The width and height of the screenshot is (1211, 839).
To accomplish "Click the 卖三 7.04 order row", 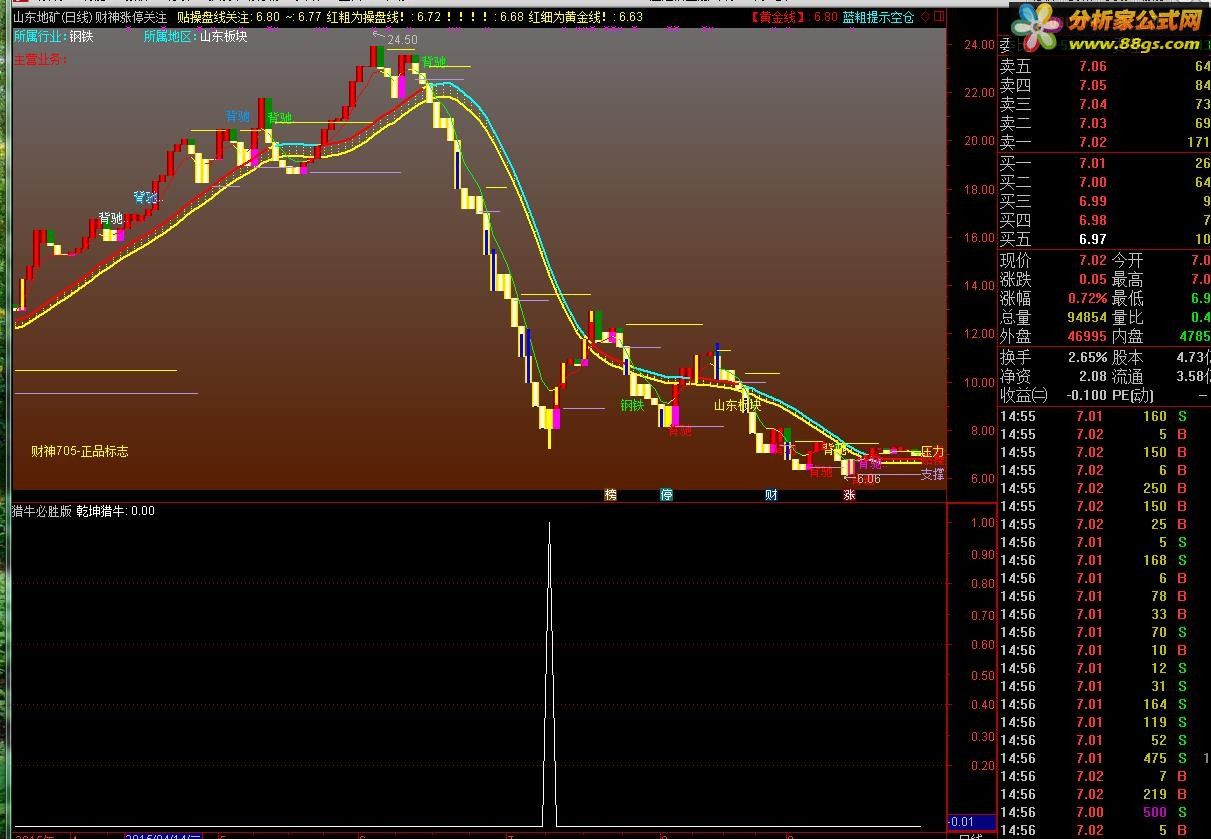I will coord(1104,105).
